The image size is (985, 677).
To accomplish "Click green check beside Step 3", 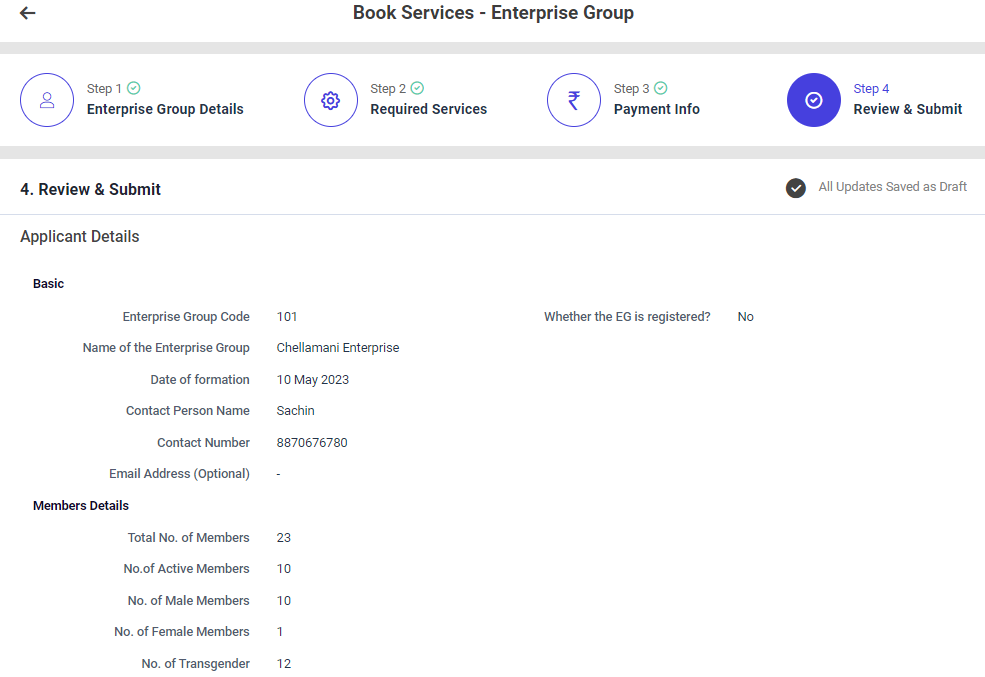I will point(661,88).
